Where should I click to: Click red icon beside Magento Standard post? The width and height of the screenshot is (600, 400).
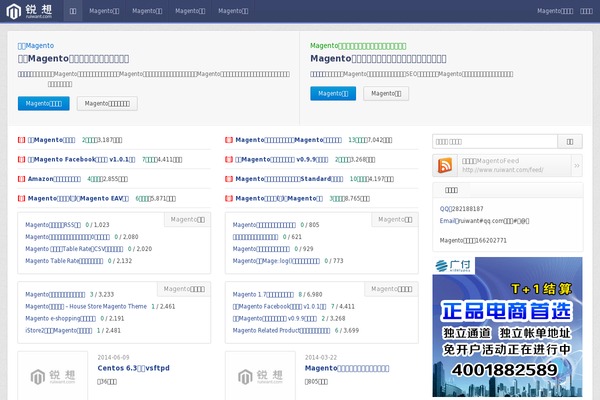[230, 179]
